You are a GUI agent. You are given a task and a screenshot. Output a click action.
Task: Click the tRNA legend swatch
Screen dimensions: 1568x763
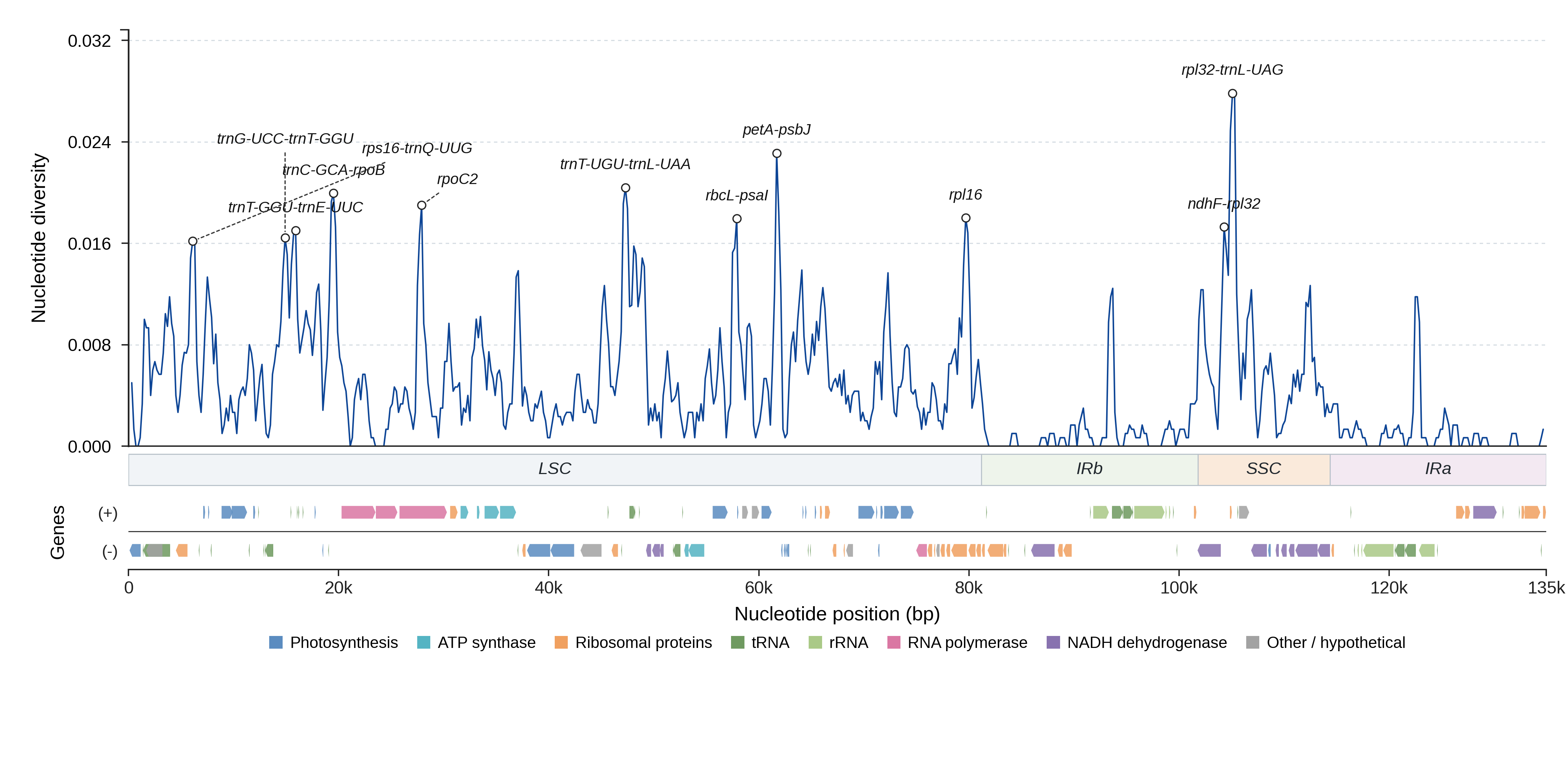point(737,642)
